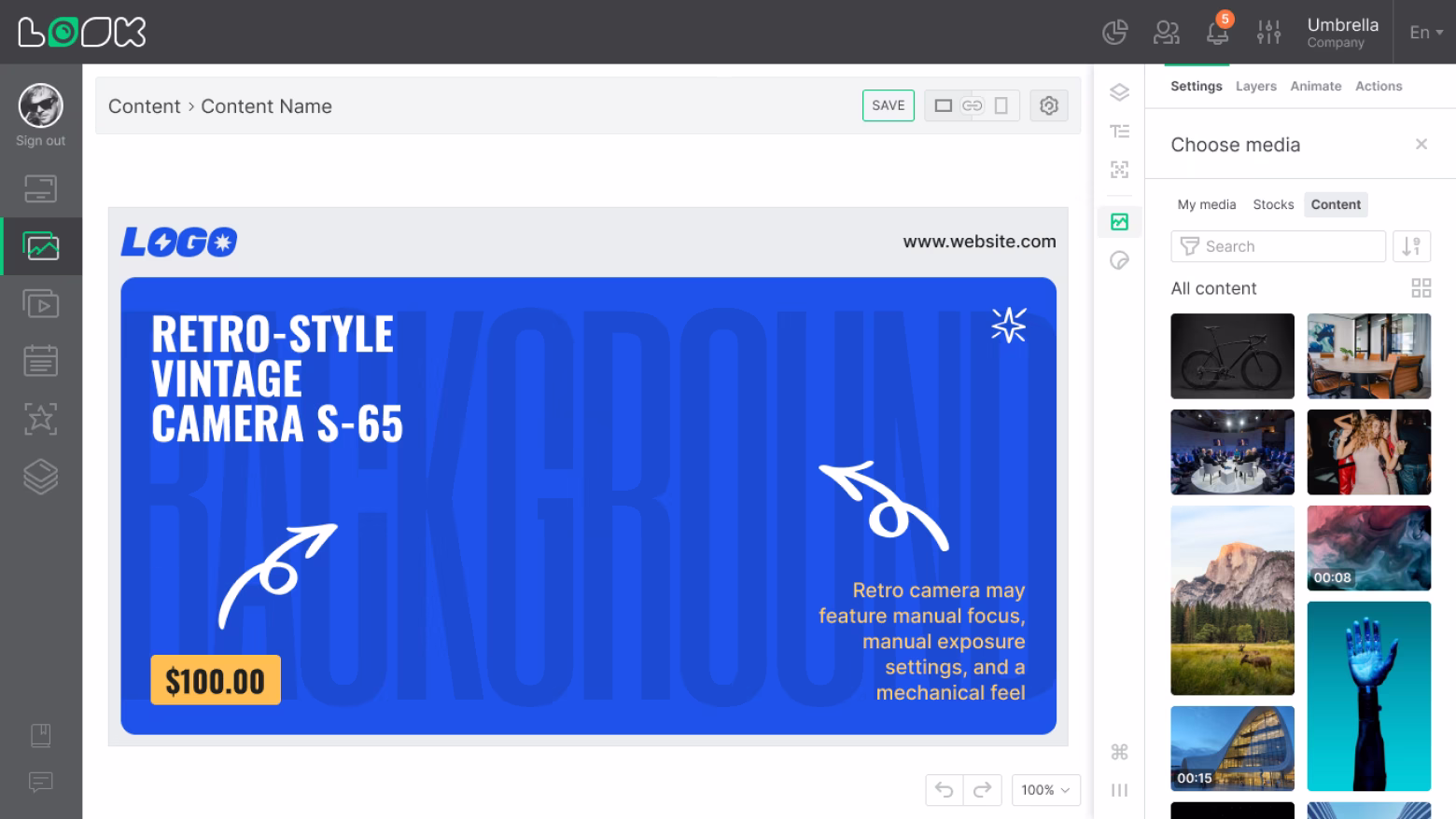Select the media image tool in the editor strip

tap(1119, 222)
